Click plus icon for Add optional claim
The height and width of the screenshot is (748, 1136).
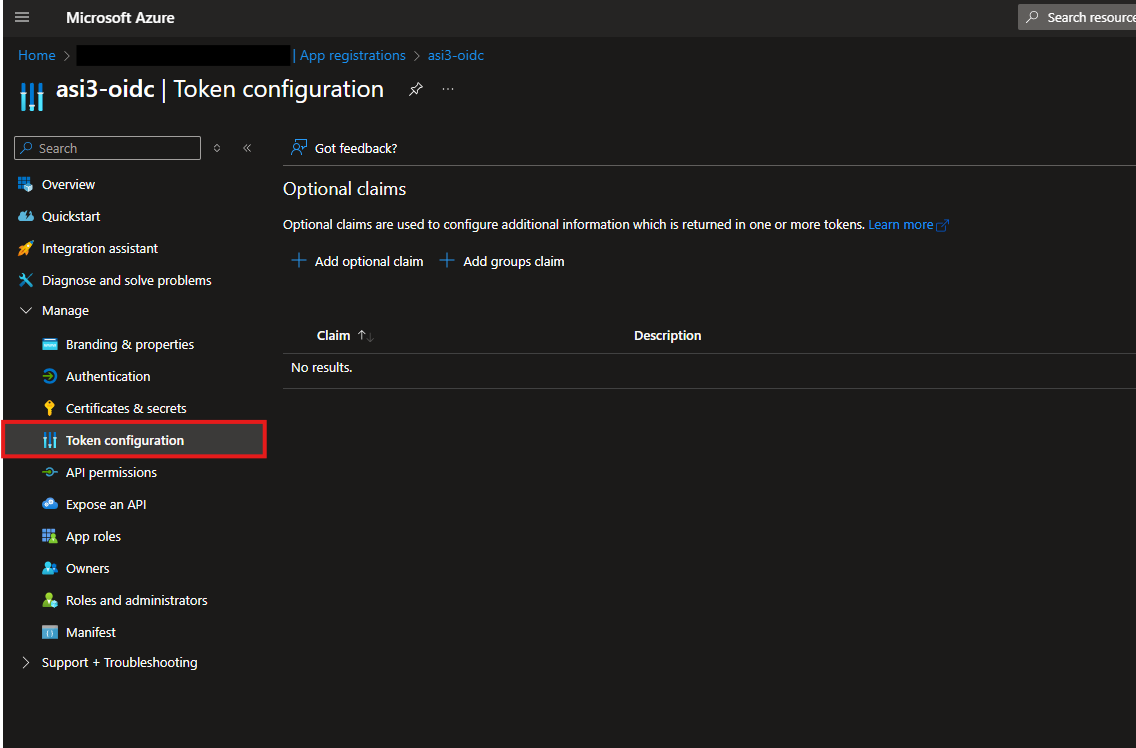pyautogui.click(x=298, y=260)
